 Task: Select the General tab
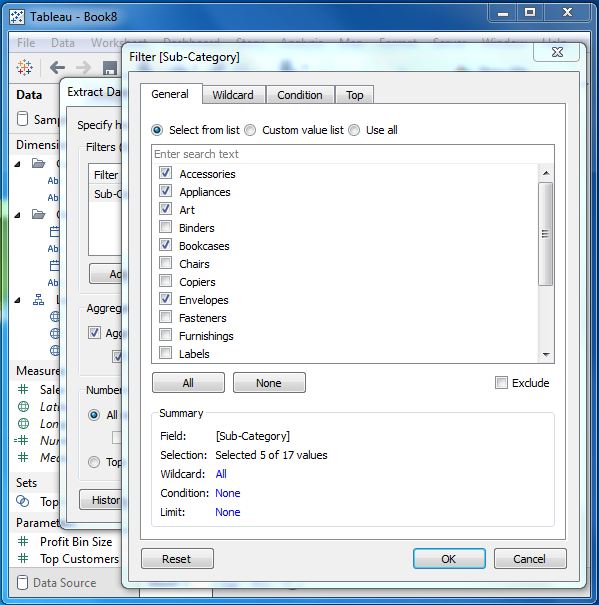click(170, 94)
